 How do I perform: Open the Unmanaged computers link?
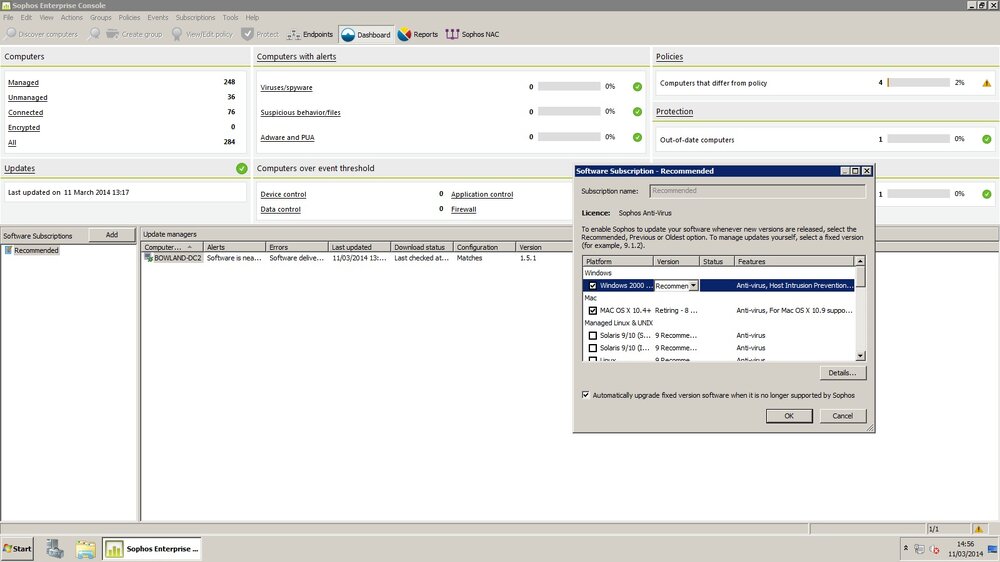(27, 98)
